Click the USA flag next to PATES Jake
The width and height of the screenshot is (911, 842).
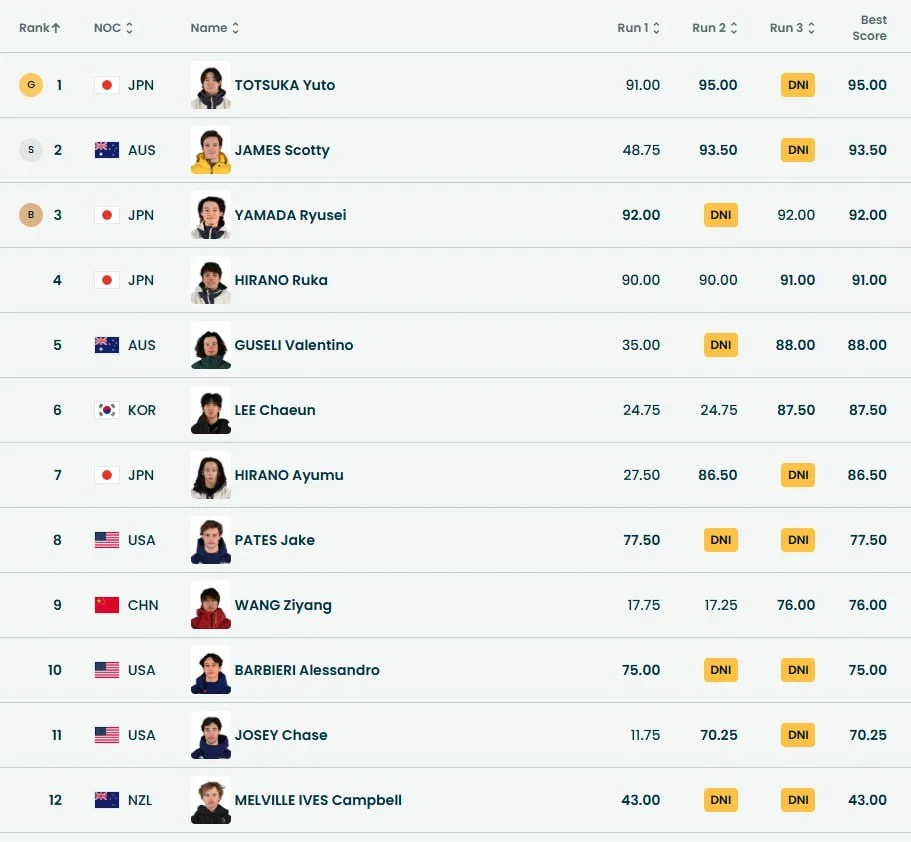107,540
